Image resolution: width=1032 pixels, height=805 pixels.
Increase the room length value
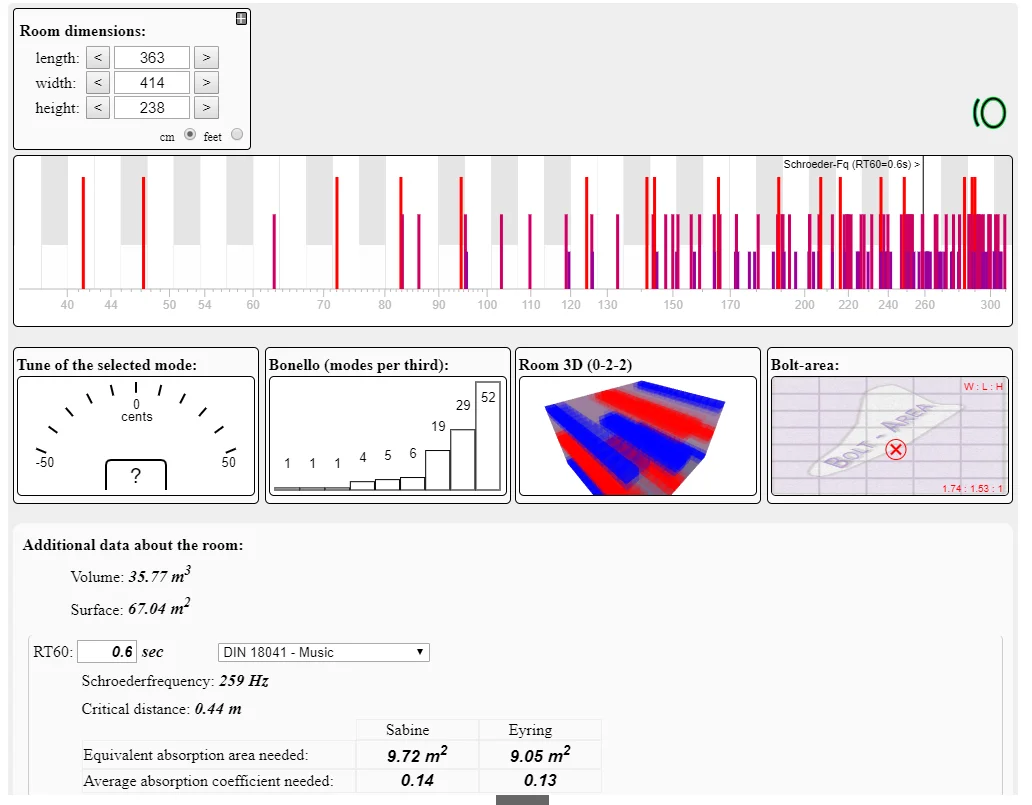click(205, 58)
